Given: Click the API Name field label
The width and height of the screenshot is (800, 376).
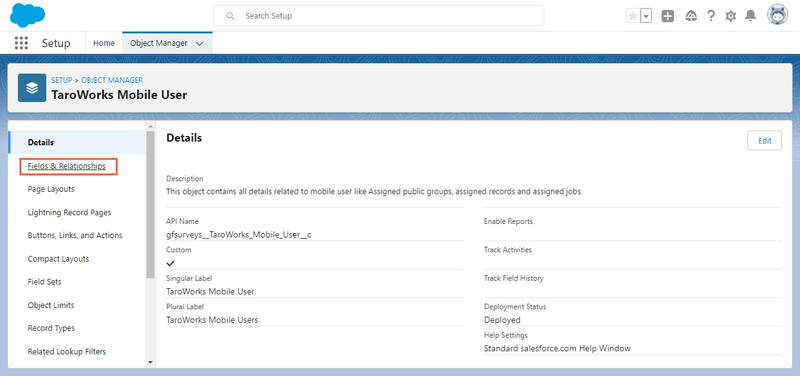Looking at the screenshot, I should [x=183, y=221].
